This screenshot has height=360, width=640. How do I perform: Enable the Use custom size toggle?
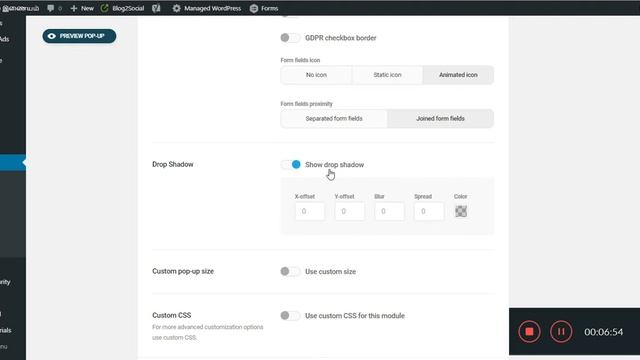coord(290,271)
